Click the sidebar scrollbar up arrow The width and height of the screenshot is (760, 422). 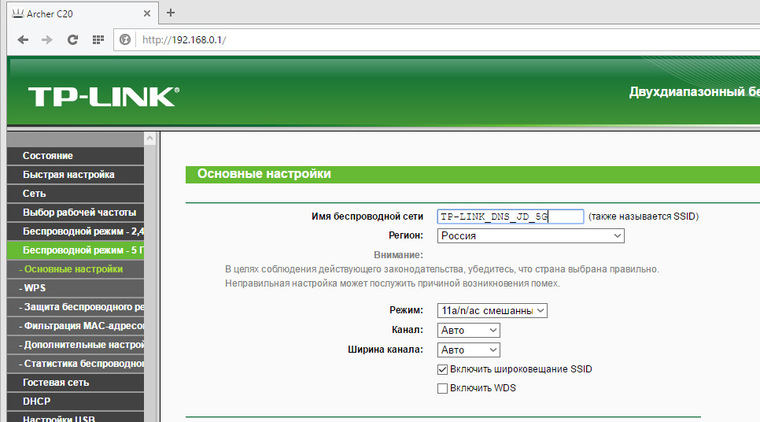coord(150,139)
